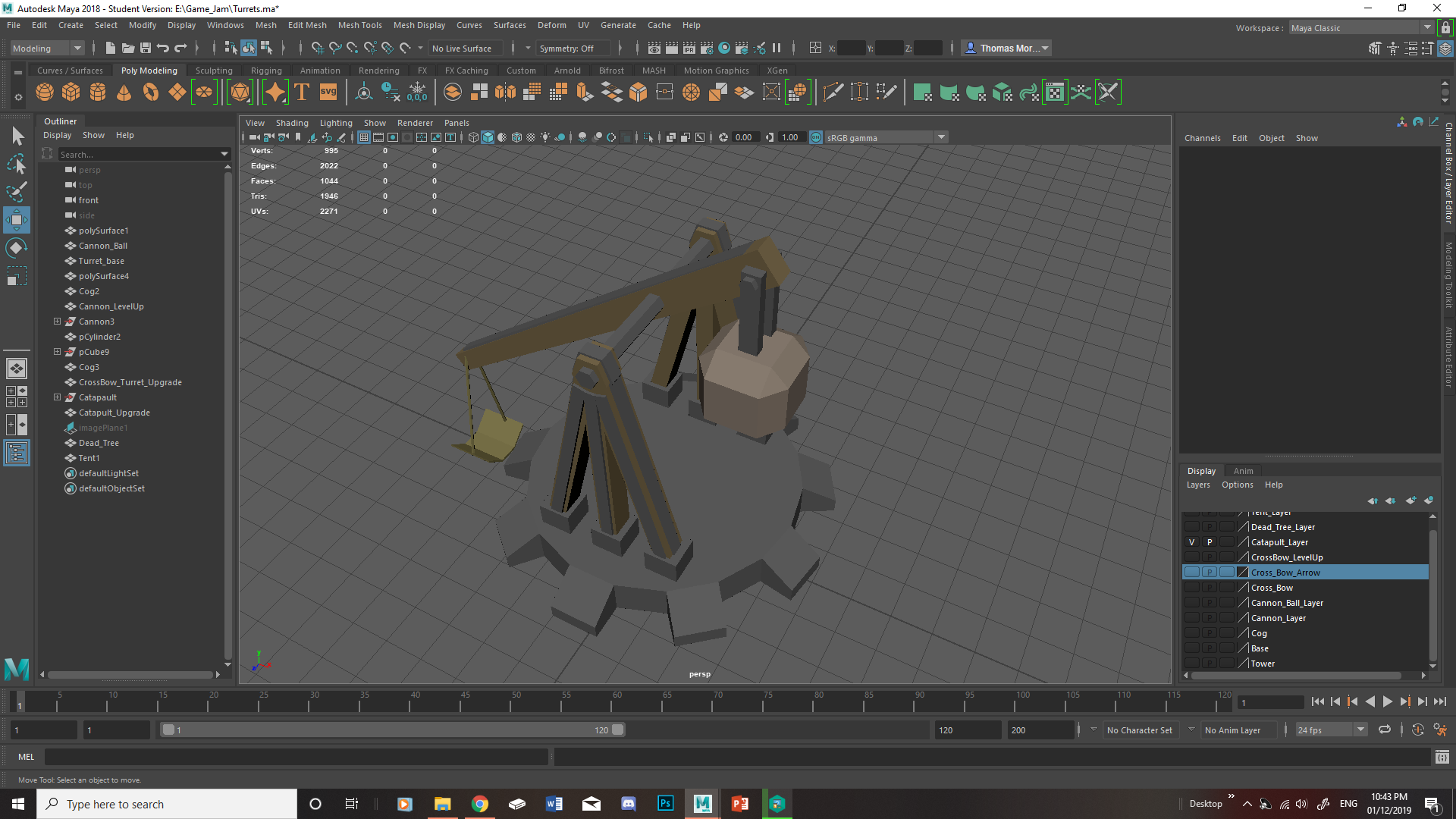Open the sRGB gamma view transform dropdown
1456x819 pixels.
click(886, 137)
